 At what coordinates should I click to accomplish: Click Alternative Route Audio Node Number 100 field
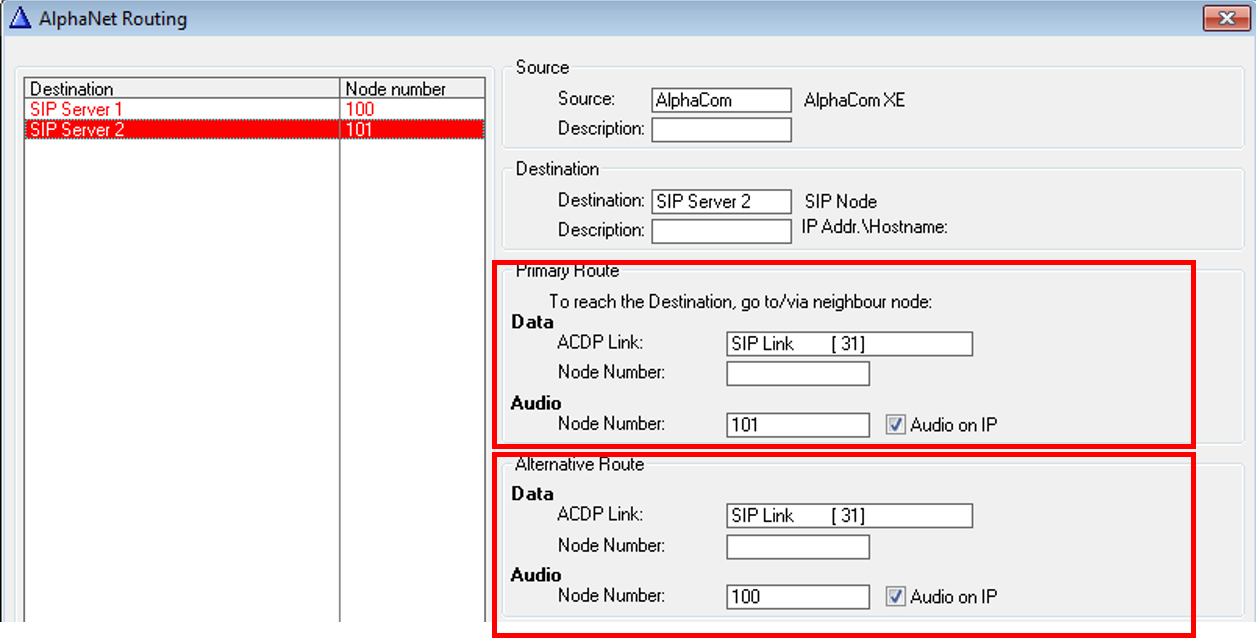tap(797, 597)
